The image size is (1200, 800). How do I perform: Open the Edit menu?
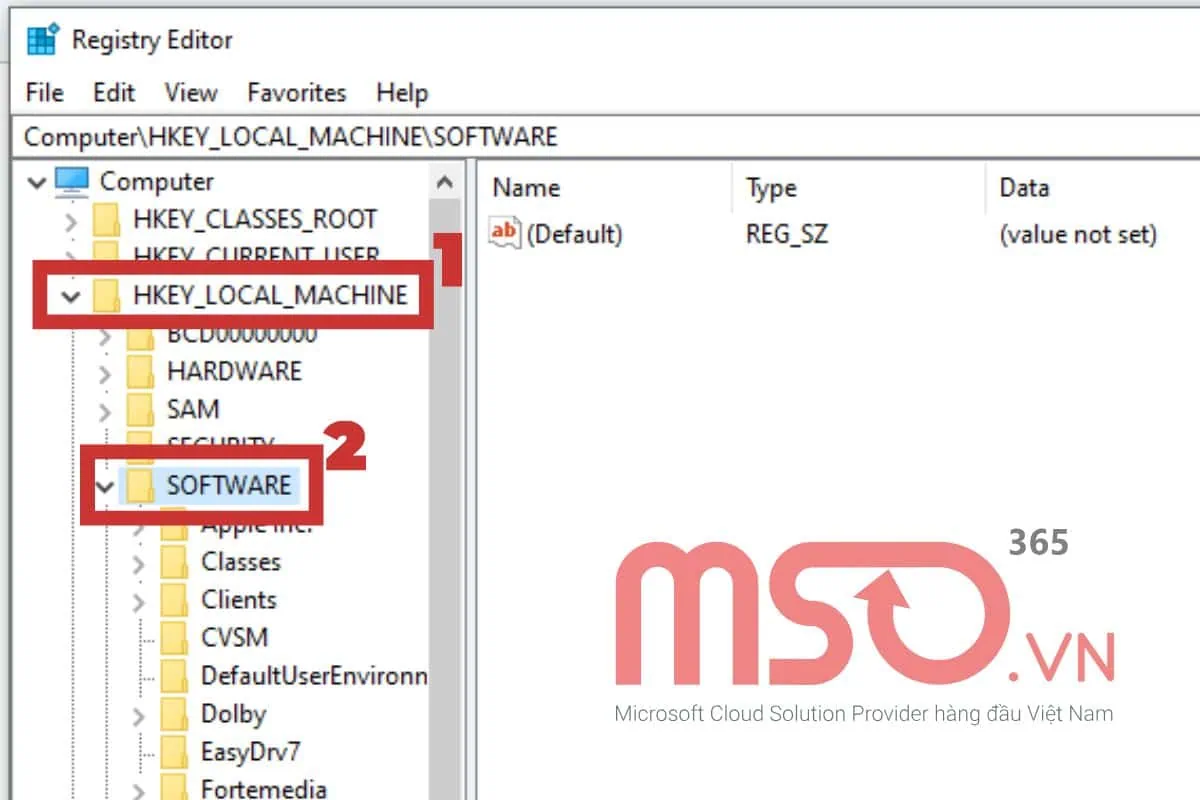(113, 92)
